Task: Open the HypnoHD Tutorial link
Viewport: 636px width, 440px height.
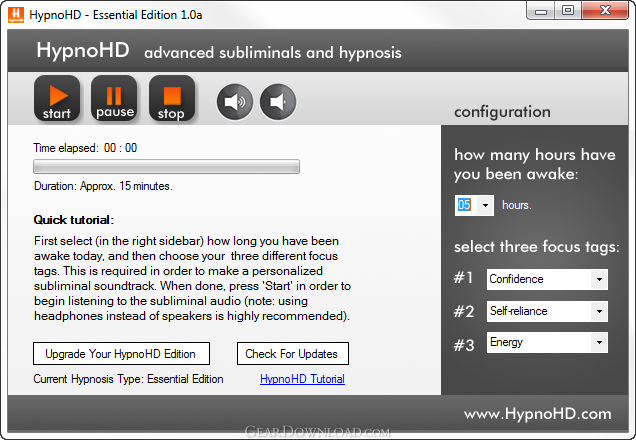Action: point(302,379)
